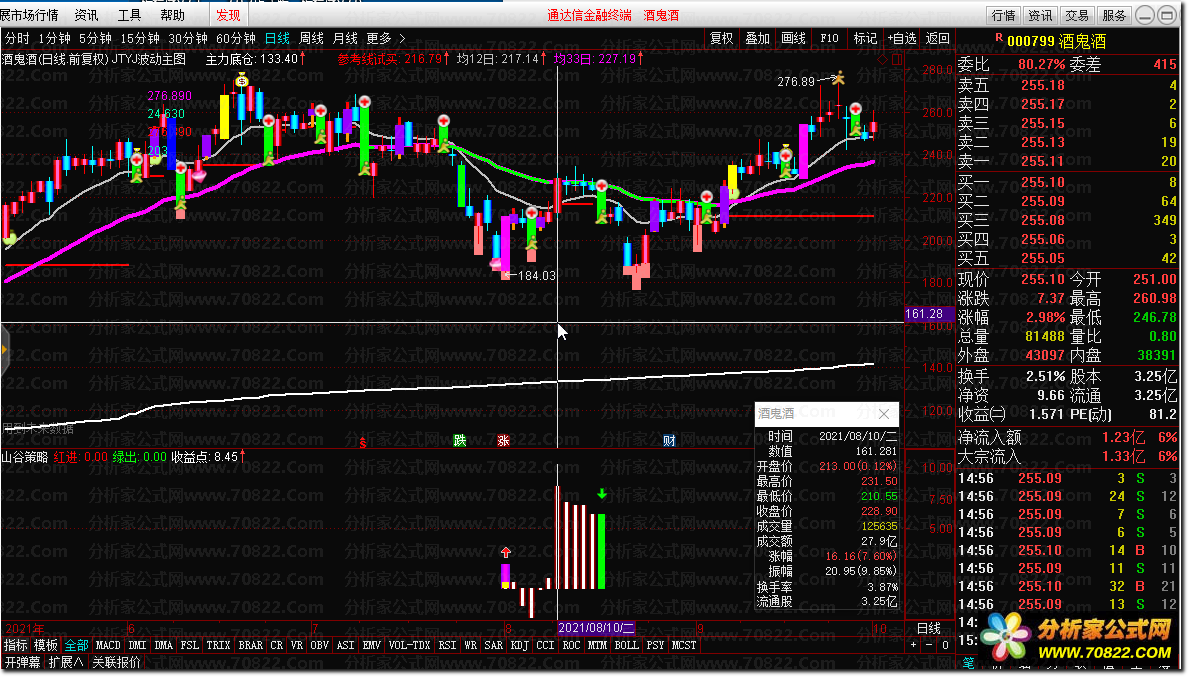Click the 关联报价 button

click(116, 663)
